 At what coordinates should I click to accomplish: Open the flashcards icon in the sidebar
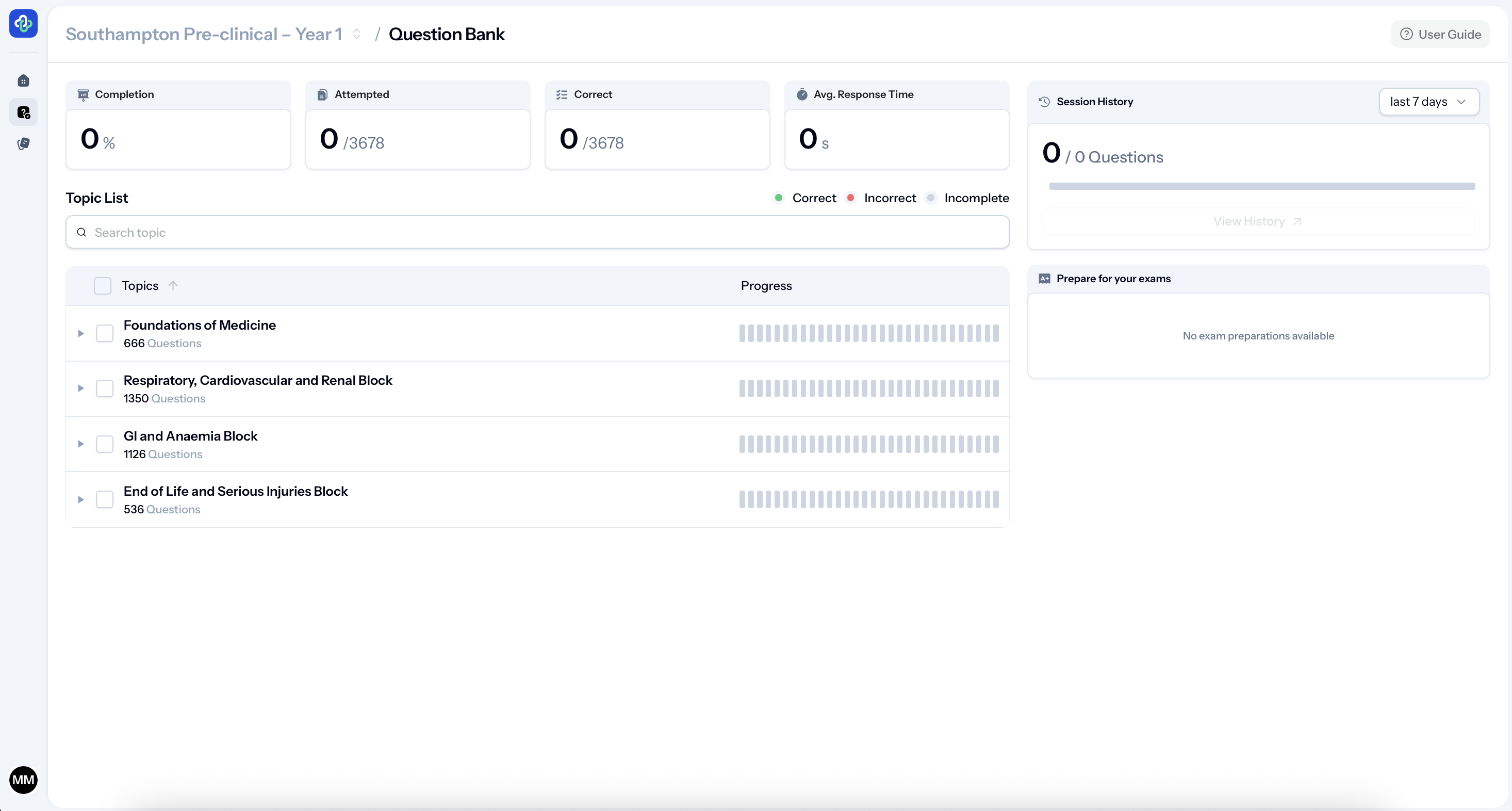point(24,143)
